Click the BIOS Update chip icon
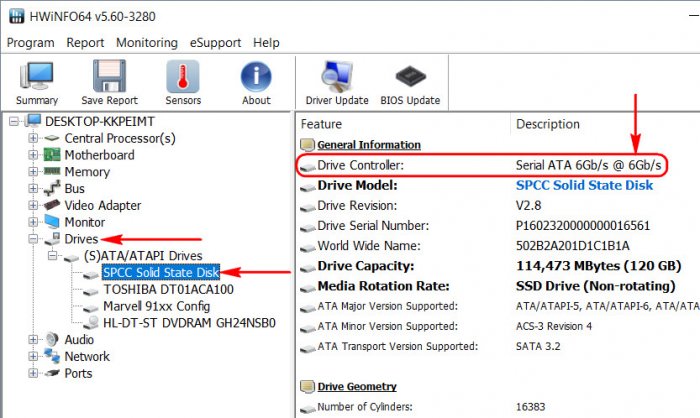The width and height of the screenshot is (700, 418). click(410, 76)
